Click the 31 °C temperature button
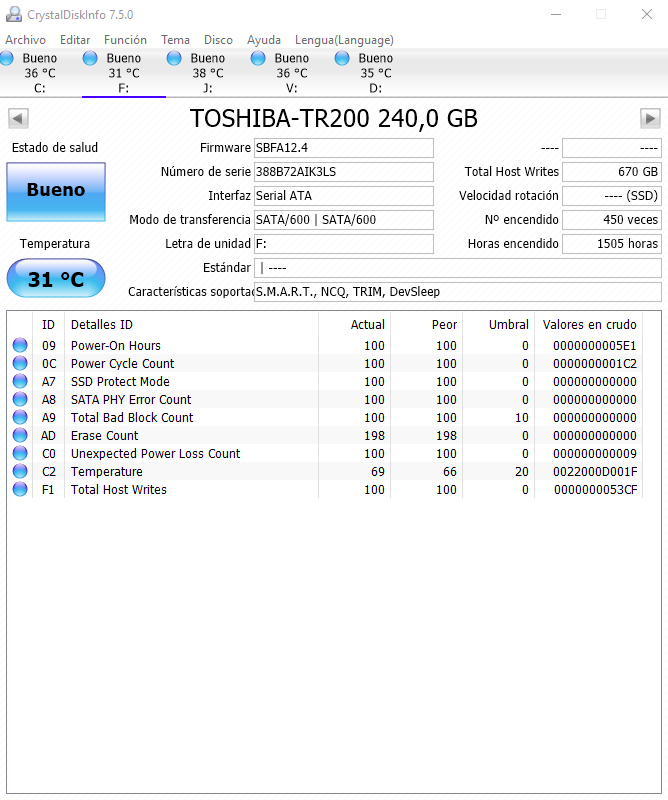 [x=56, y=279]
